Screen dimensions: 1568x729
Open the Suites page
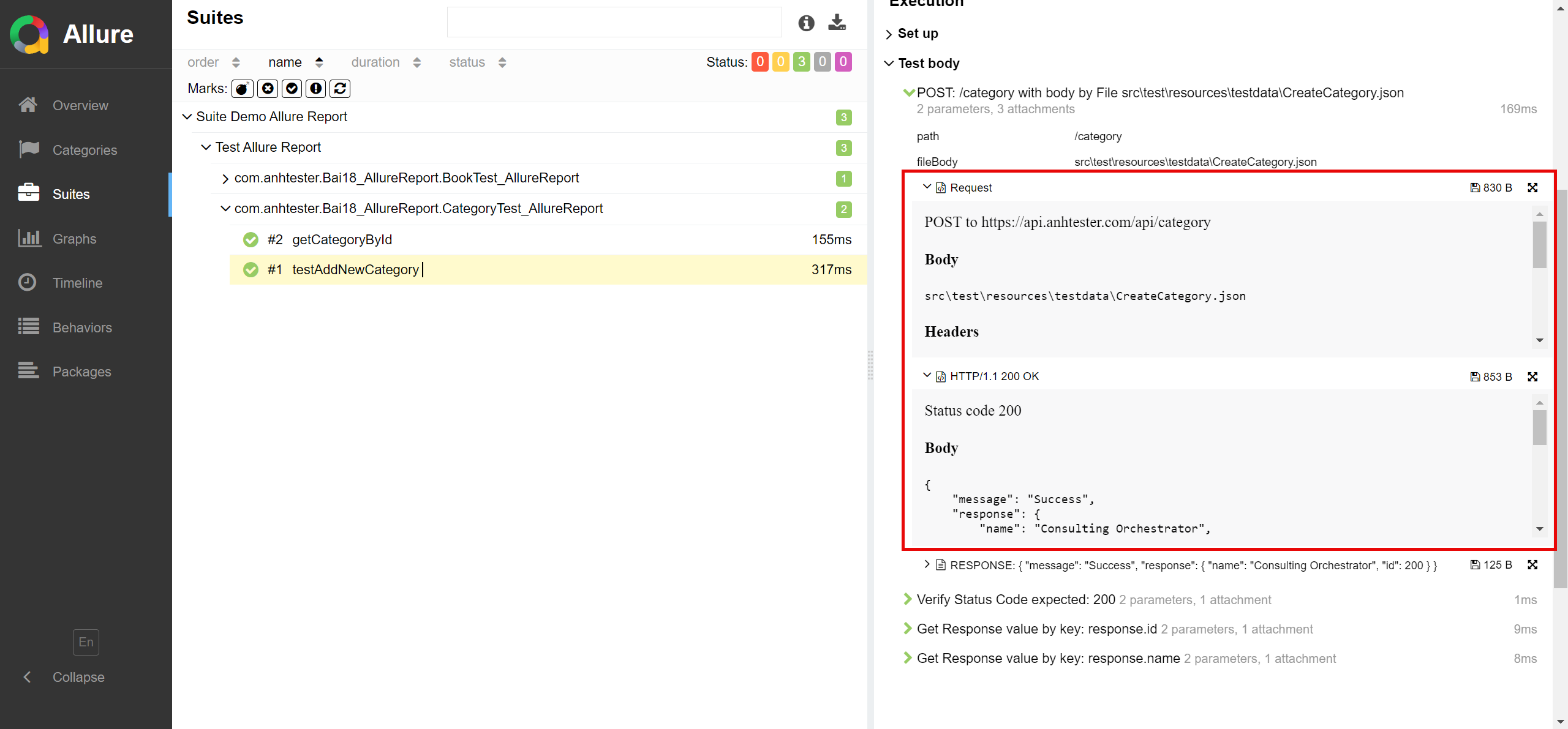click(x=86, y=194)
